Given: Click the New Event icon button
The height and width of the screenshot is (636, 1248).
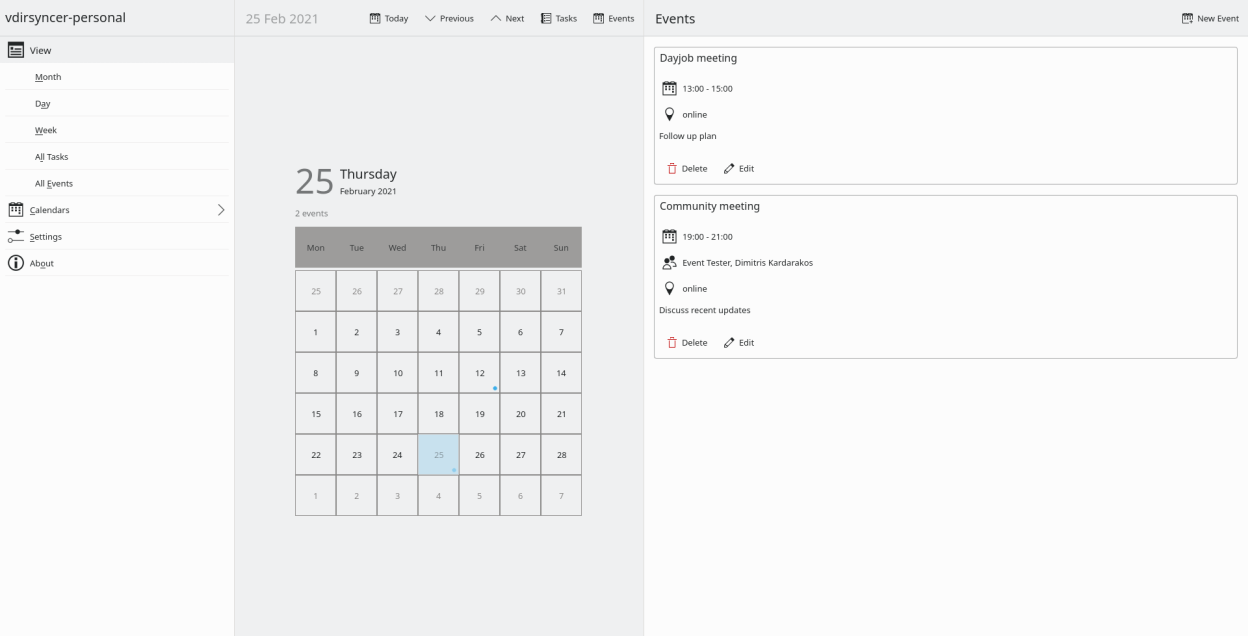Looking at the screenshot, I should 1187,19.
